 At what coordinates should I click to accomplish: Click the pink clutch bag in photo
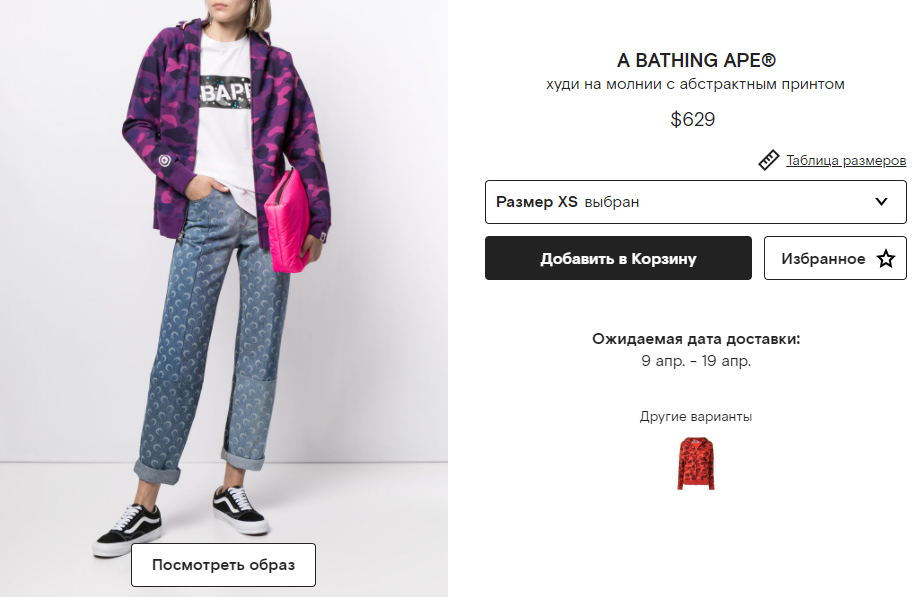[x=288, y=221]
